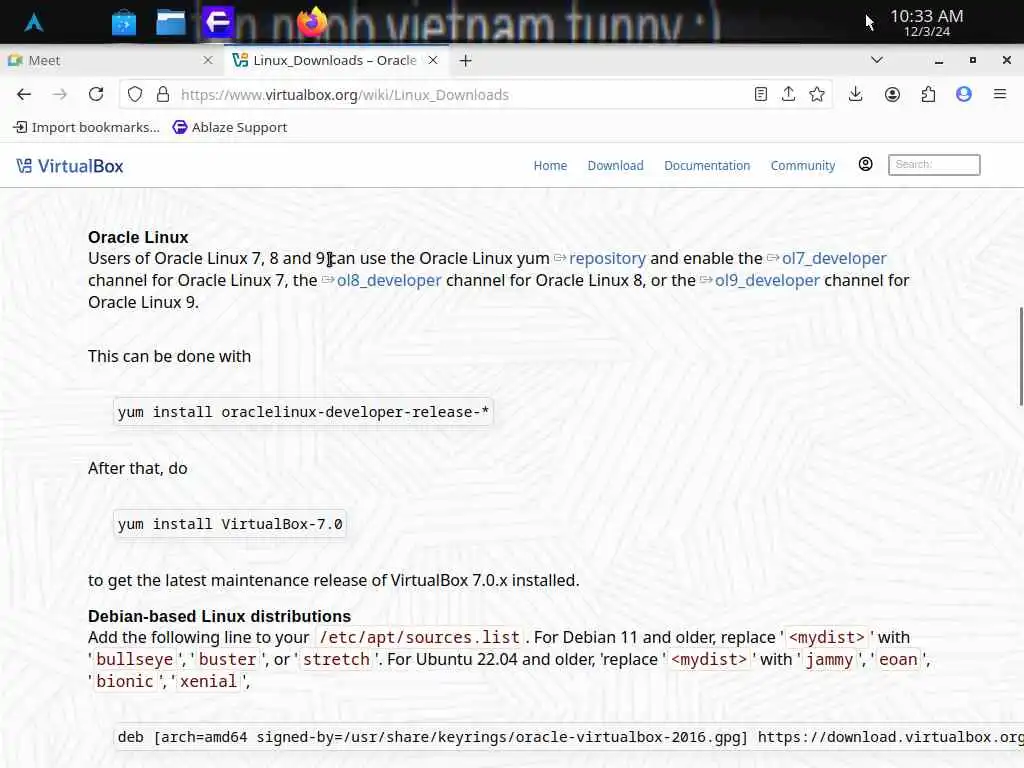1024x768 pixels.
Task: Open the Firefox account icon
Action: coord(892,95)
